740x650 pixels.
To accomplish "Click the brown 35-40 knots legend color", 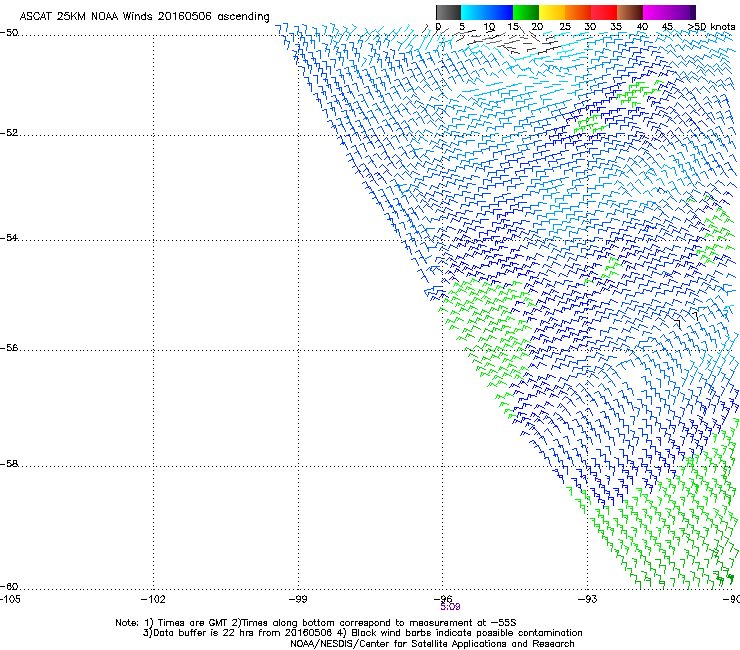I will point(630,12).
